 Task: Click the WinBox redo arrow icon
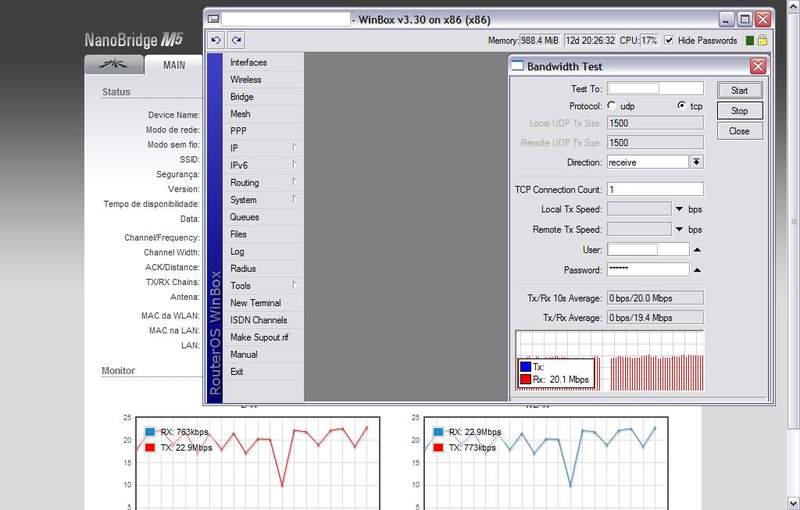pyautogui.click(x=236, y=40)
